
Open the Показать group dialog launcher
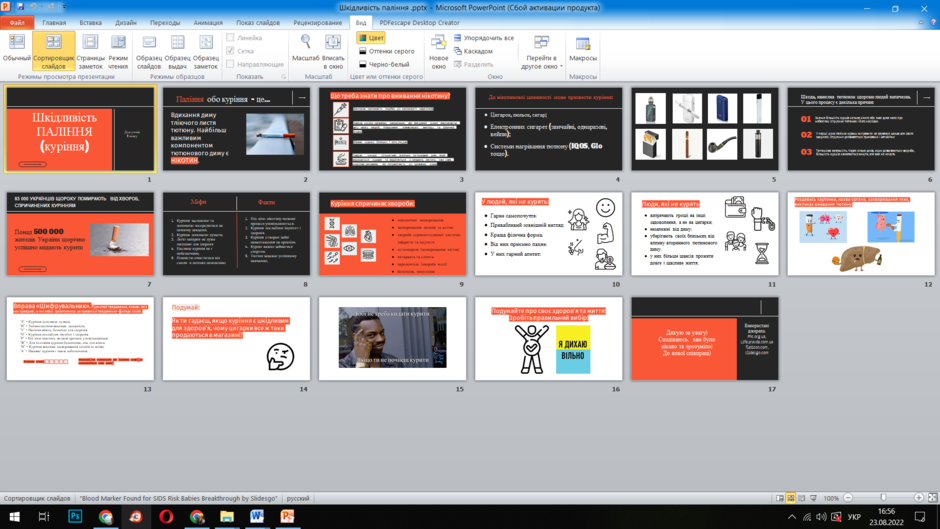coord(284,77)
